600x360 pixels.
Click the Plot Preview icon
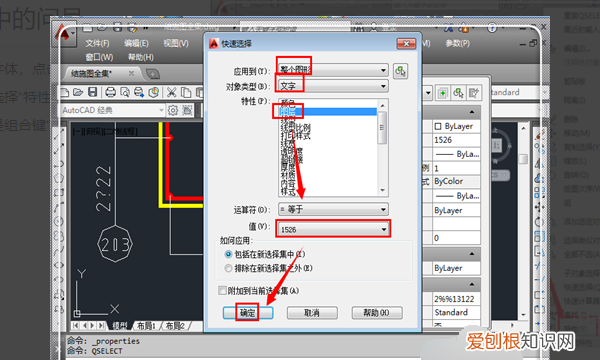pyautogui.click(x=125, y=92)
